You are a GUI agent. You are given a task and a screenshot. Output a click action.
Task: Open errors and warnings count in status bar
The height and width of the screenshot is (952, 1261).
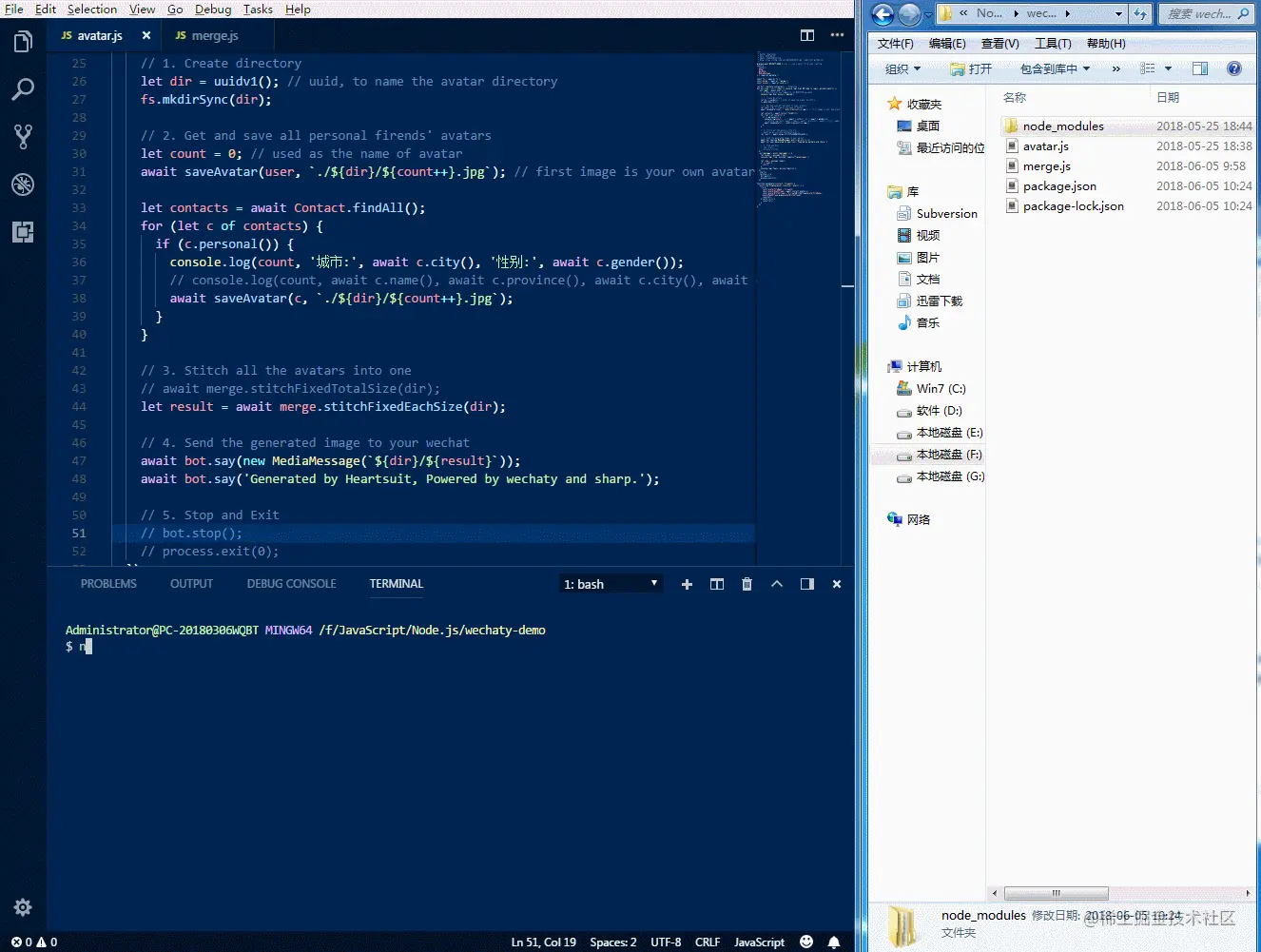[34, 942]
